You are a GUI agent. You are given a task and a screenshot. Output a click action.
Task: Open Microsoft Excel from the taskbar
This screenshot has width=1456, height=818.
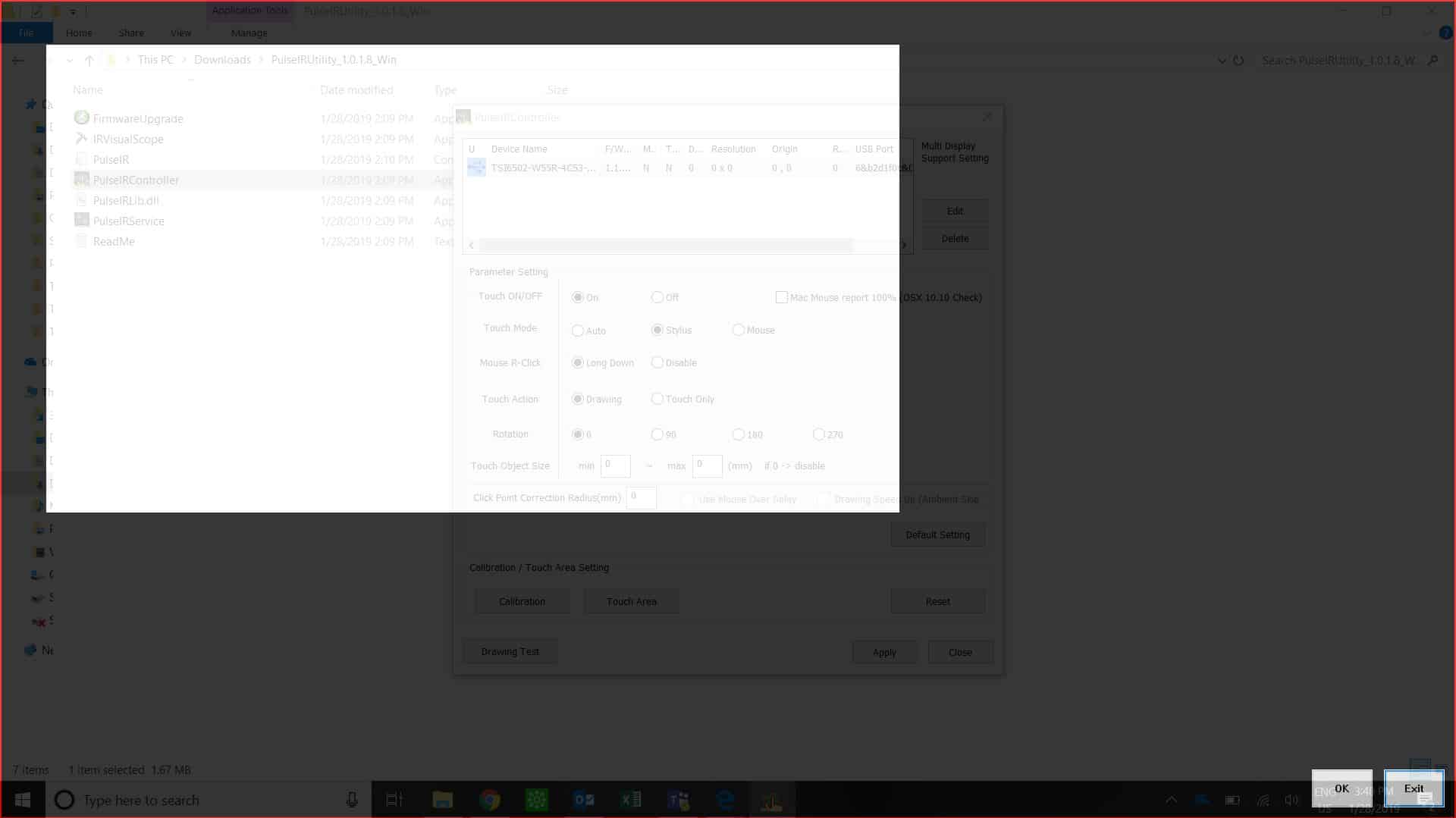pyautogui.click(x=630, y=799)
